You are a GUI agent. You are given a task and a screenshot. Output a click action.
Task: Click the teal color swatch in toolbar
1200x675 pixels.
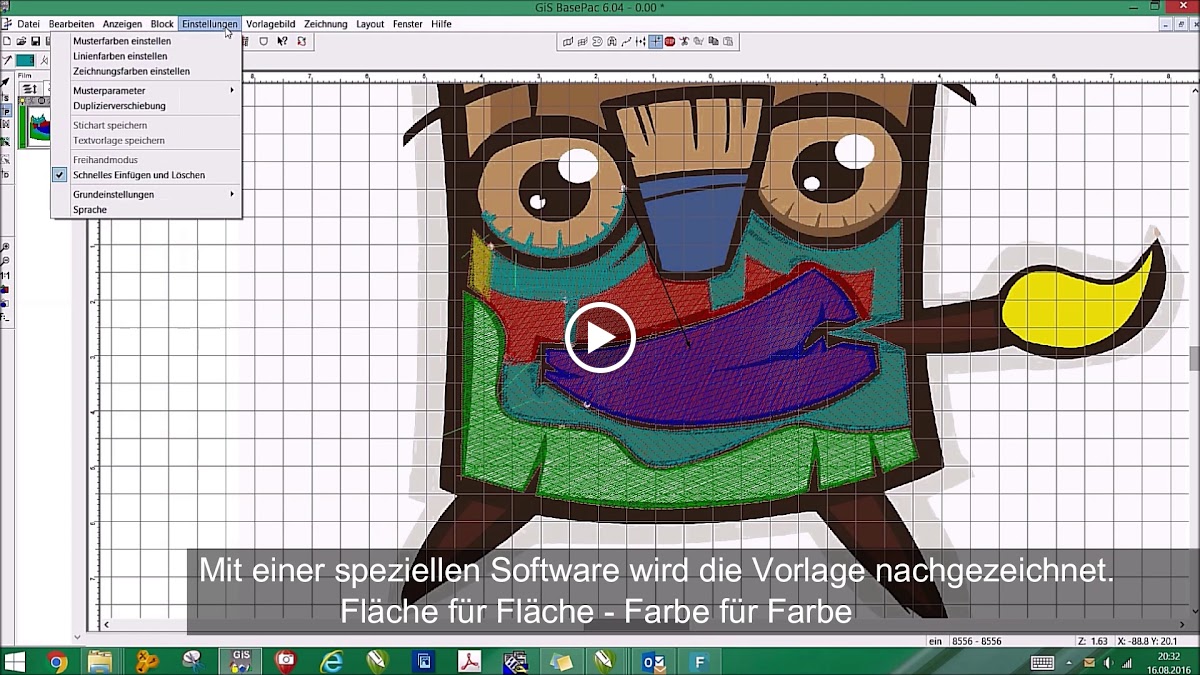click(x=25, y=61)
